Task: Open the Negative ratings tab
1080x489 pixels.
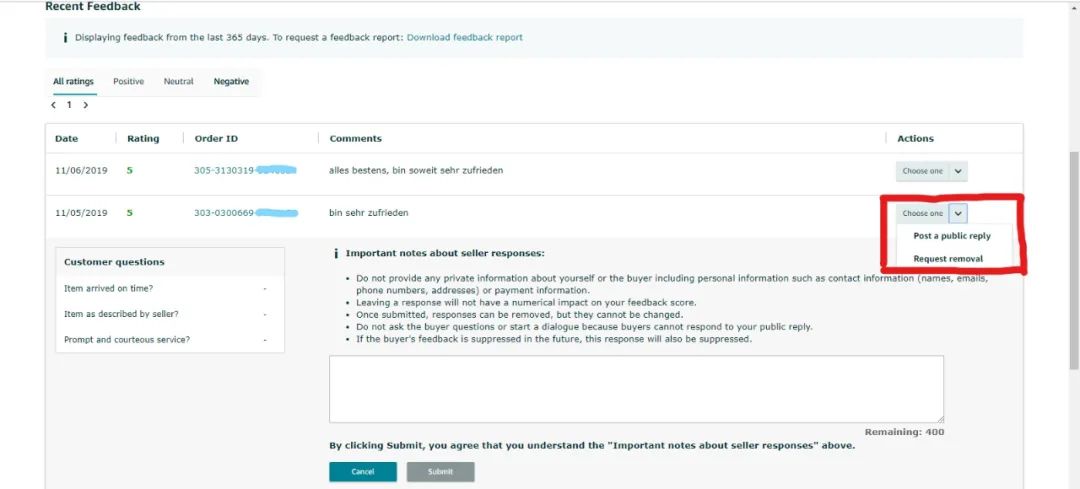Action: pyautogui.click(x=231, y=82)
